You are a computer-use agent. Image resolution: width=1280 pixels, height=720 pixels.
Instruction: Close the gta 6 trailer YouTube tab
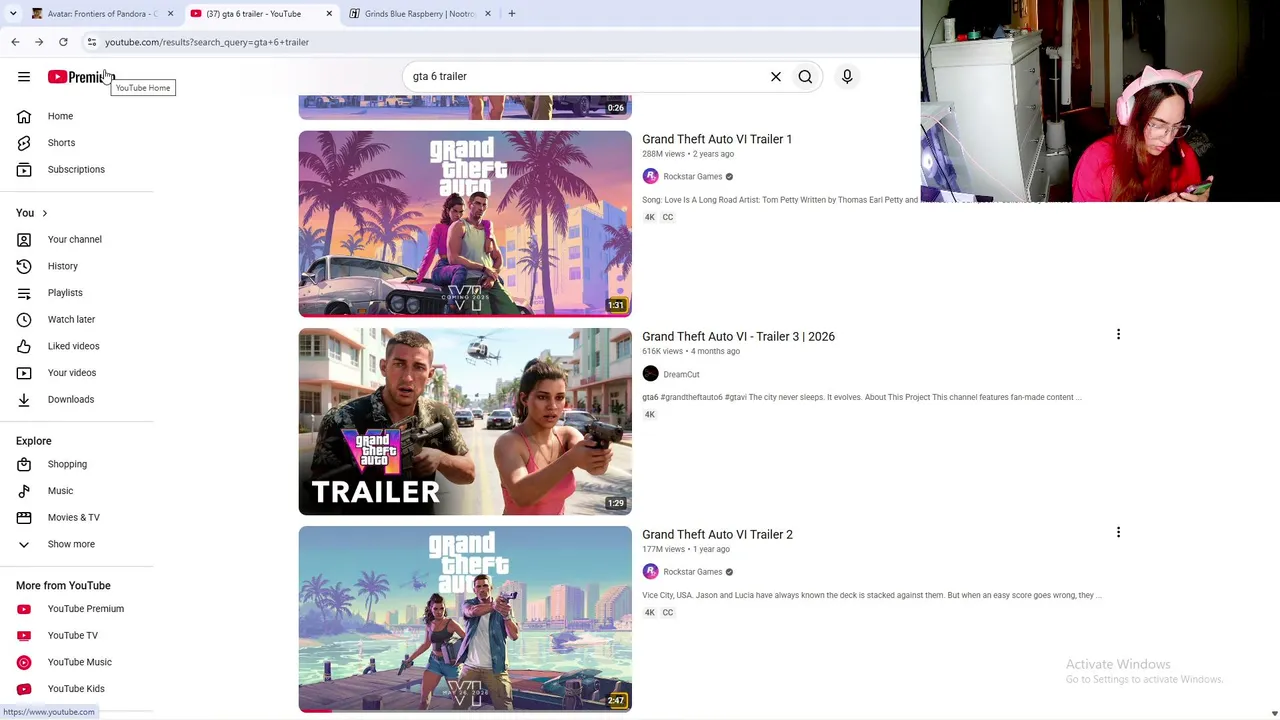[329, 14]
